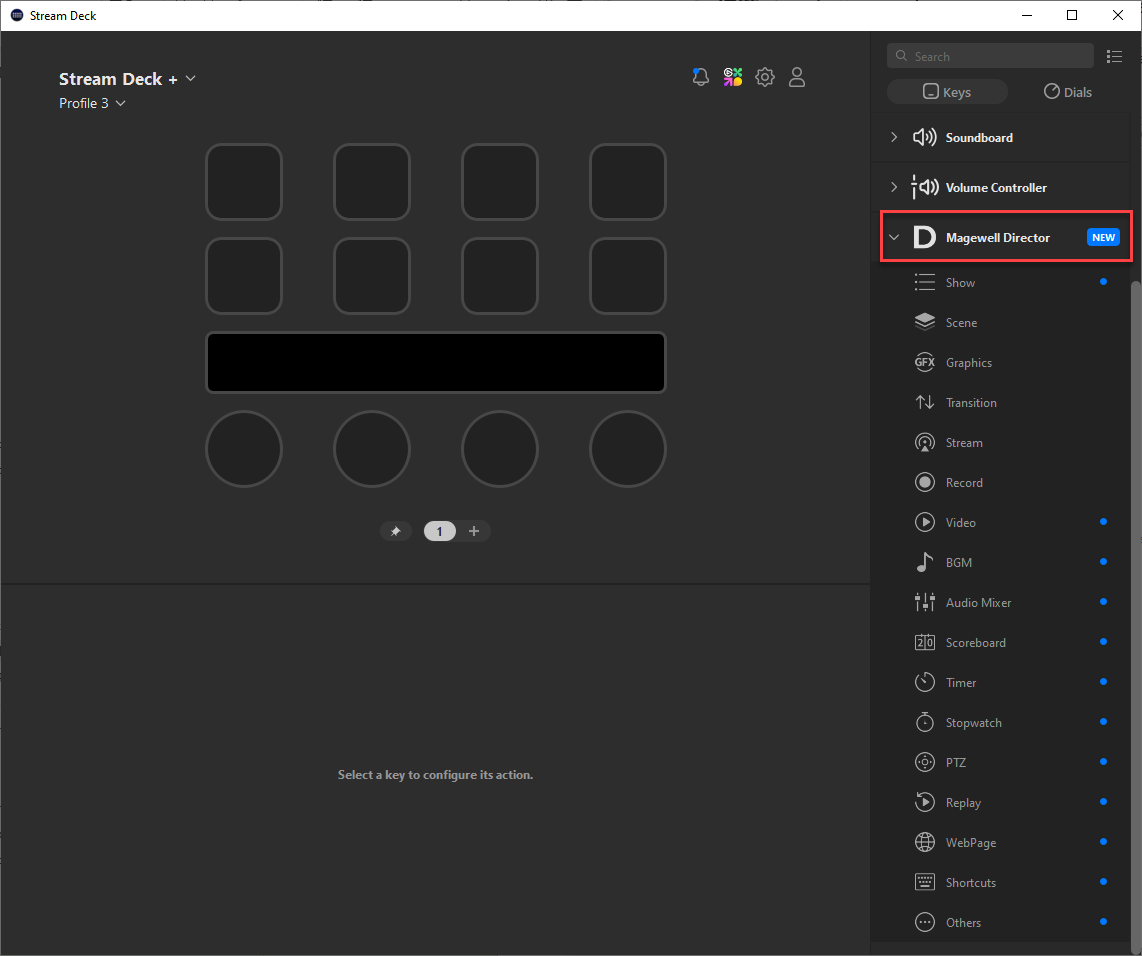Toggle the action list view icon
Screen dimensions: 1142x956
point(1114,56)
